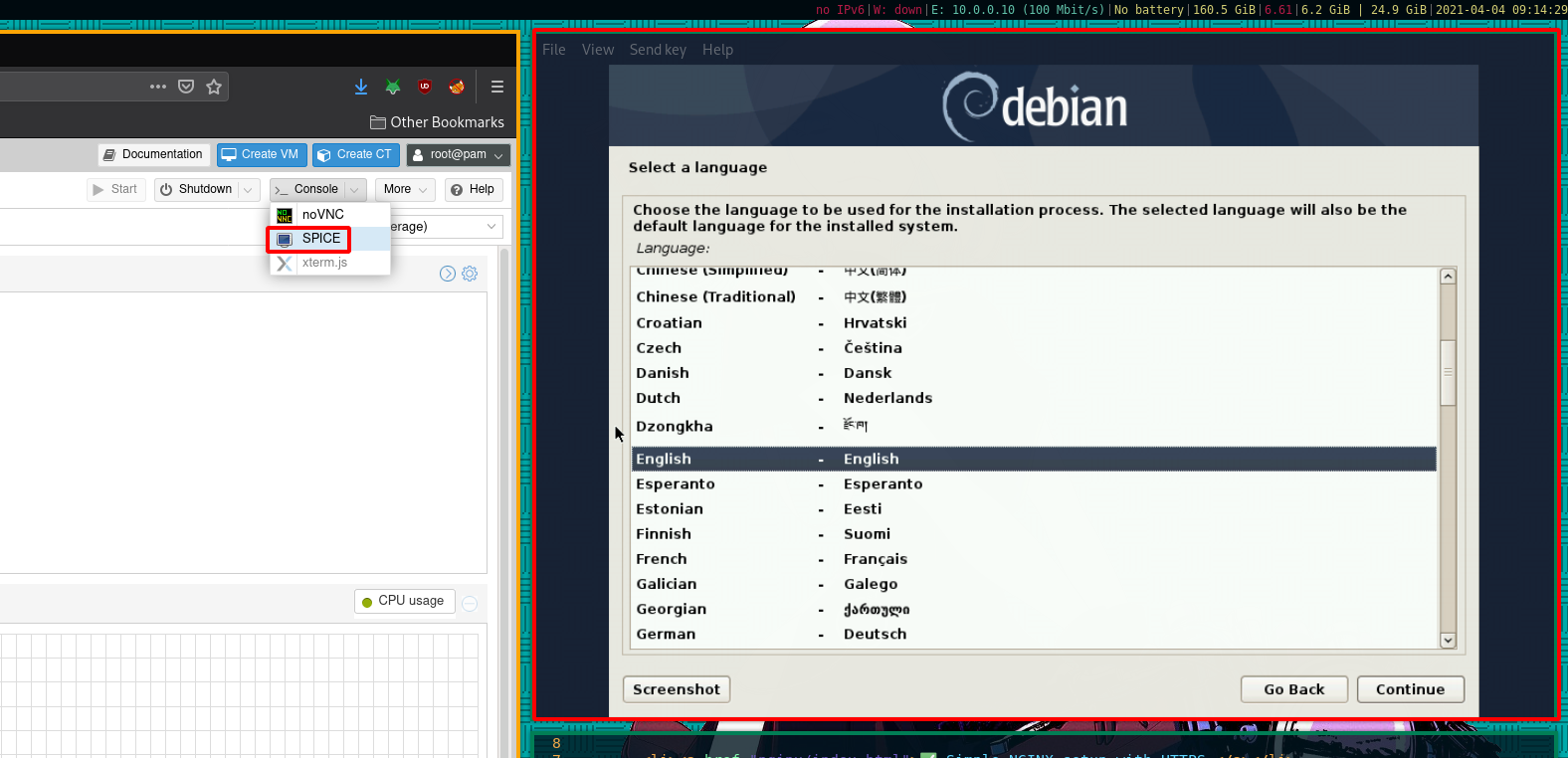The width and height of the screenshot is (1568, 758).
Task: Open root@pam user dropdown
Action: coord(458,154)
